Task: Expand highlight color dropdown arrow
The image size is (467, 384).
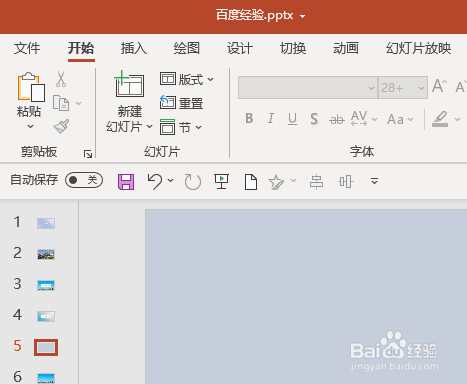Action: point(457,119)
